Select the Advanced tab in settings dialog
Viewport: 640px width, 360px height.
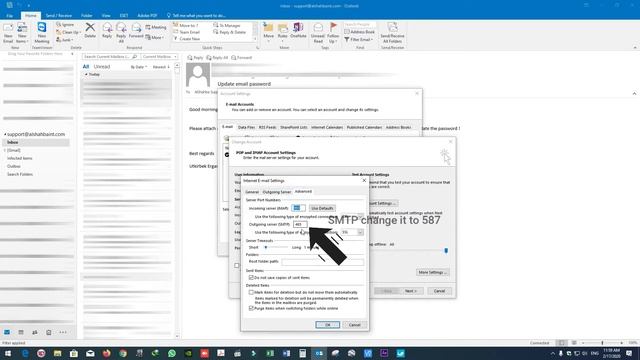(303, 191)
